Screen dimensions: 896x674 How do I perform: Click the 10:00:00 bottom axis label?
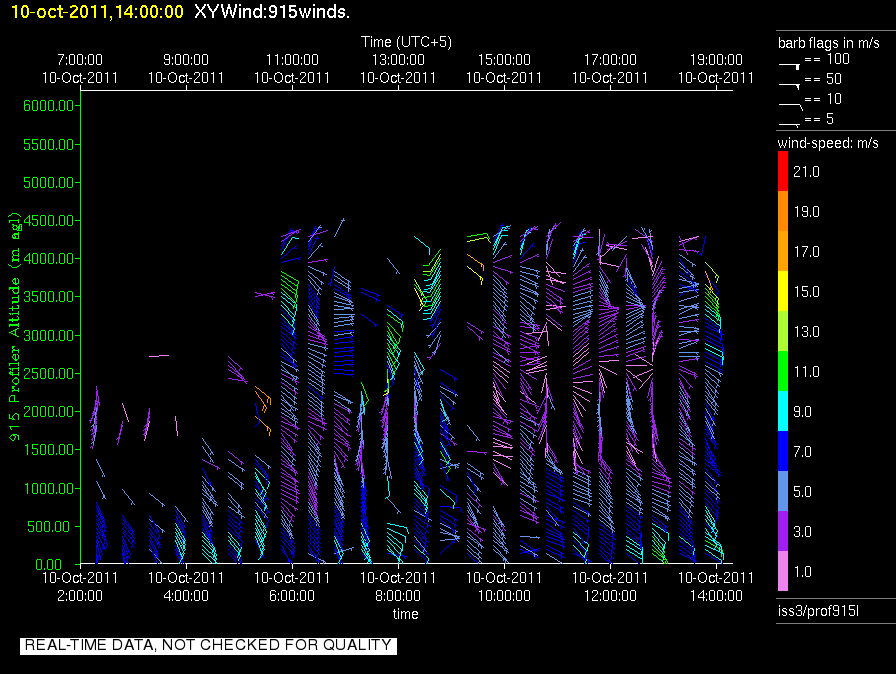504,596
